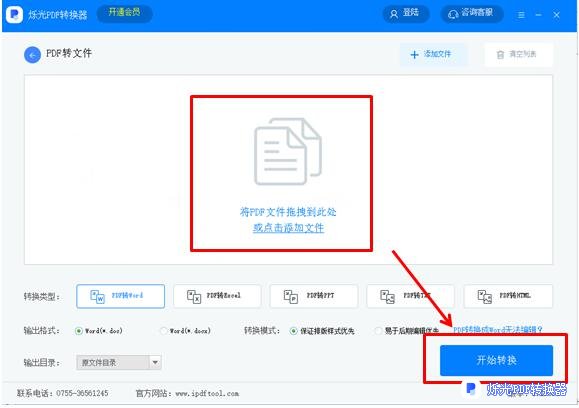Select 保证排版样式优先 conversion mode
Screen dimensions: 579x408
293,331
